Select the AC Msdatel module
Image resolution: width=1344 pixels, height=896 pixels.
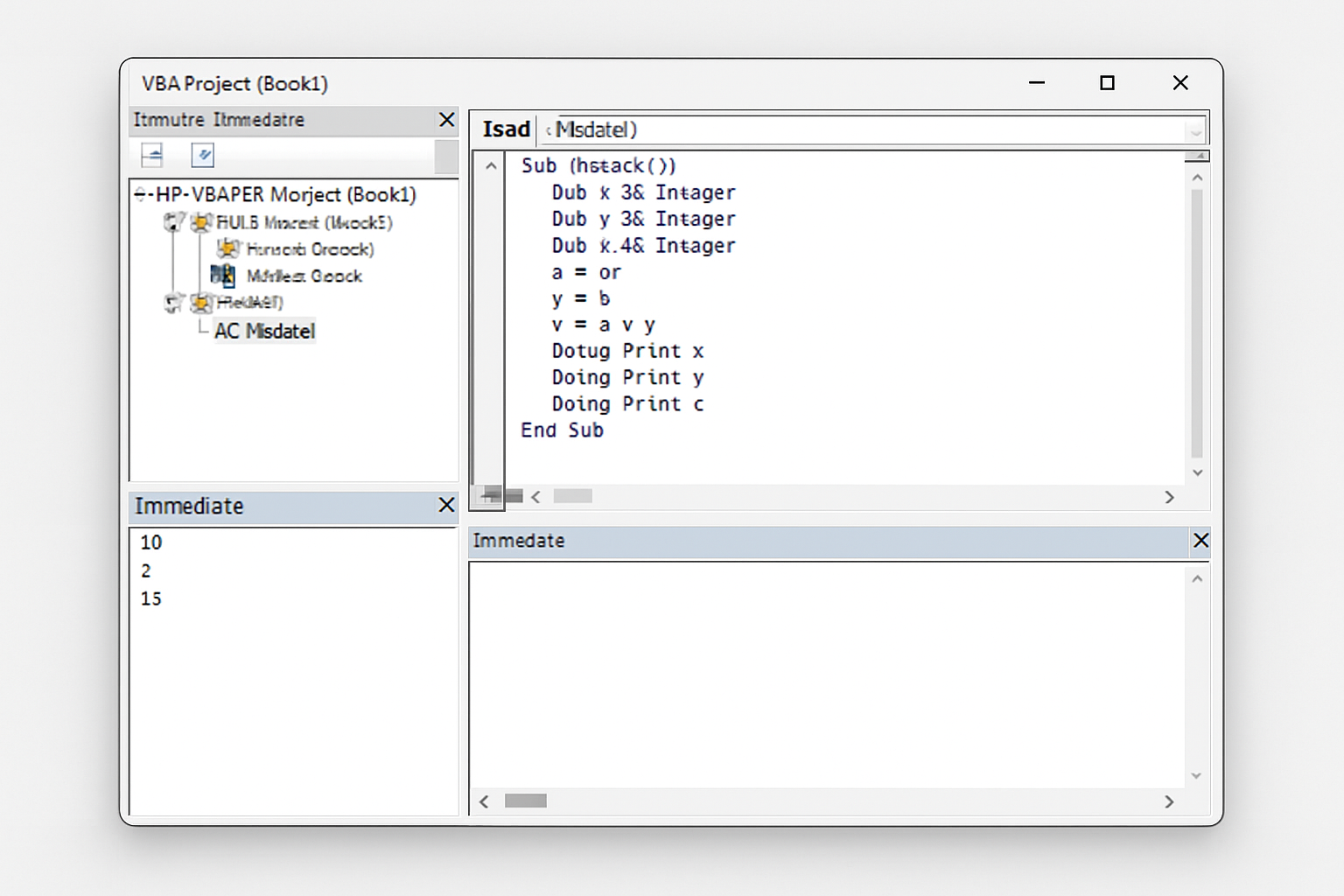[x=265, y=331]
